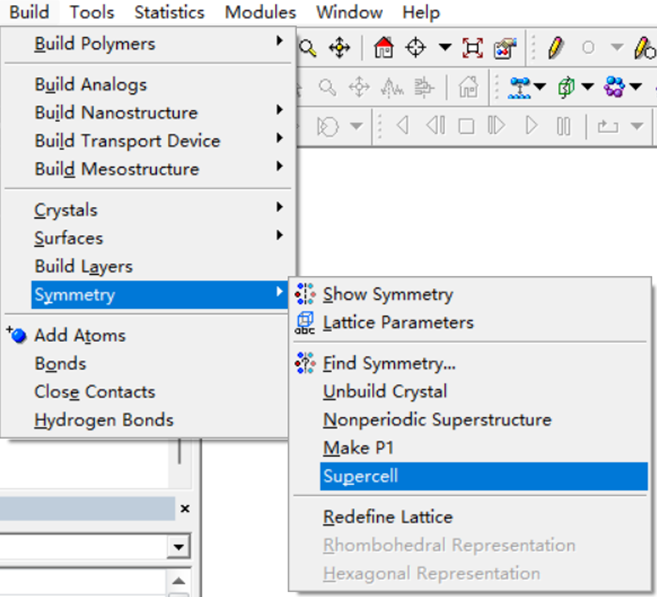Open the Modules menu
Image resolution: width=657 pixels, height=597 pixels.
tap(260, 12)
